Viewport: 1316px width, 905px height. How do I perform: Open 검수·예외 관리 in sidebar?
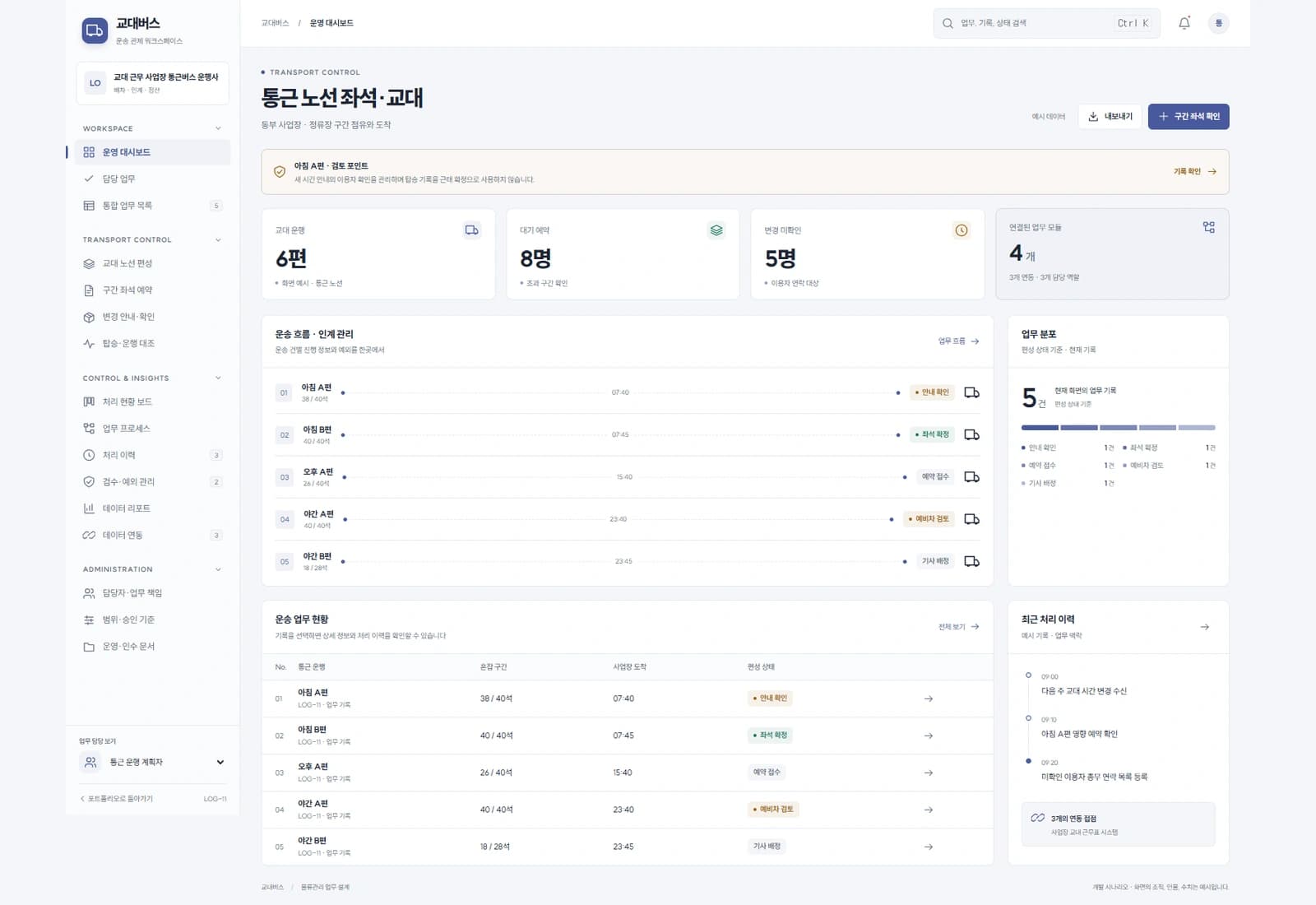(x=152, y=482)
